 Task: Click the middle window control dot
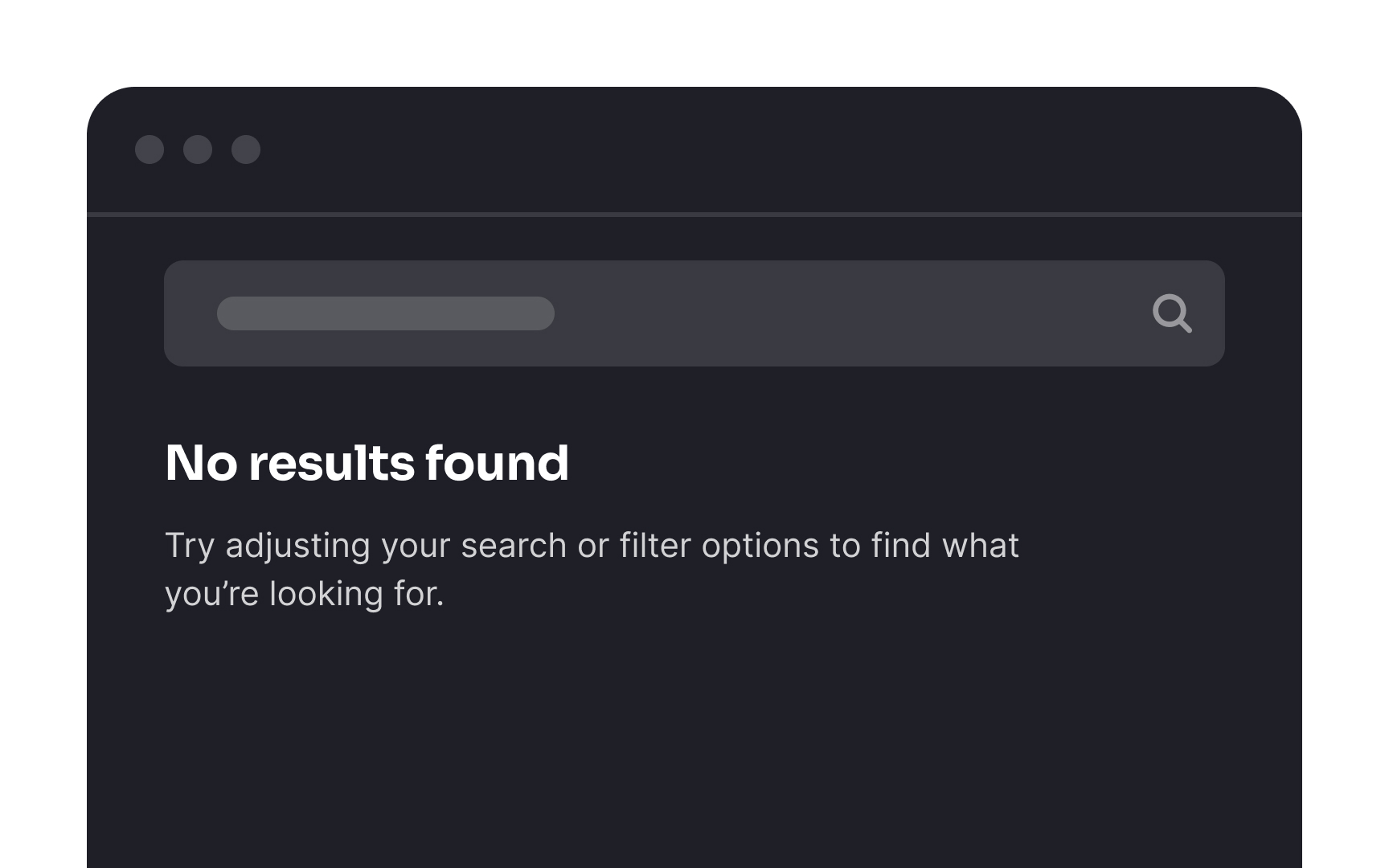[198, 149]
